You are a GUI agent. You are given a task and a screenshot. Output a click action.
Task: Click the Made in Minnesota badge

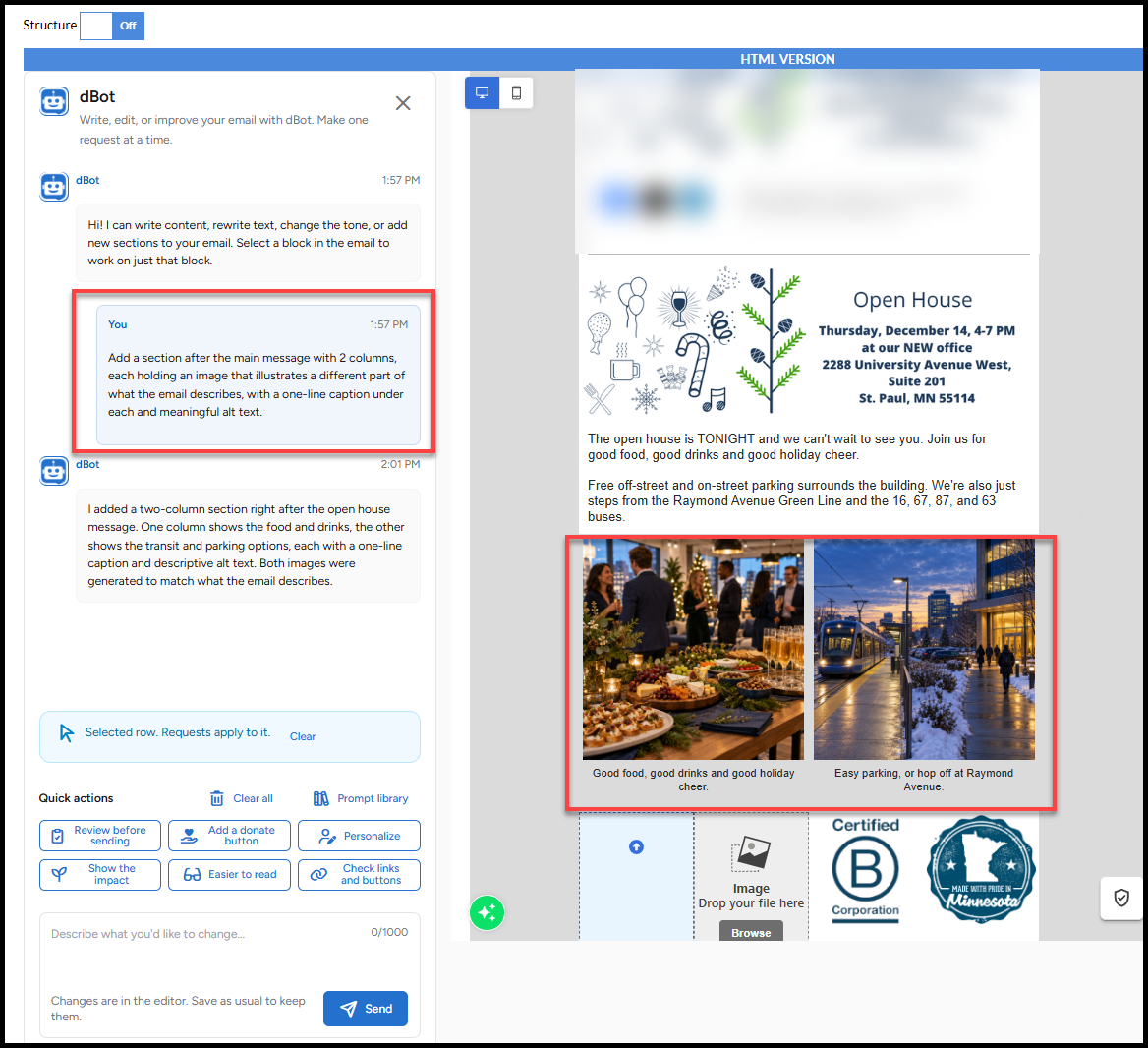pyautogui.click(x=980, y=870)
